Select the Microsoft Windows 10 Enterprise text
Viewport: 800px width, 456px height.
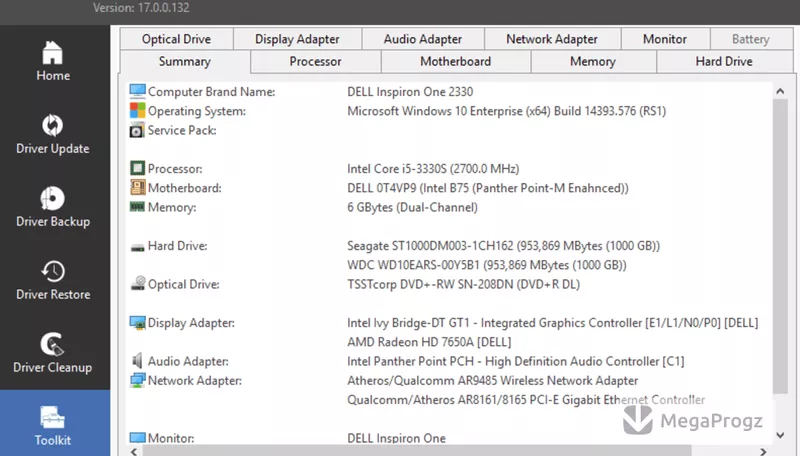pyautogui.click(x=507, y=111)
